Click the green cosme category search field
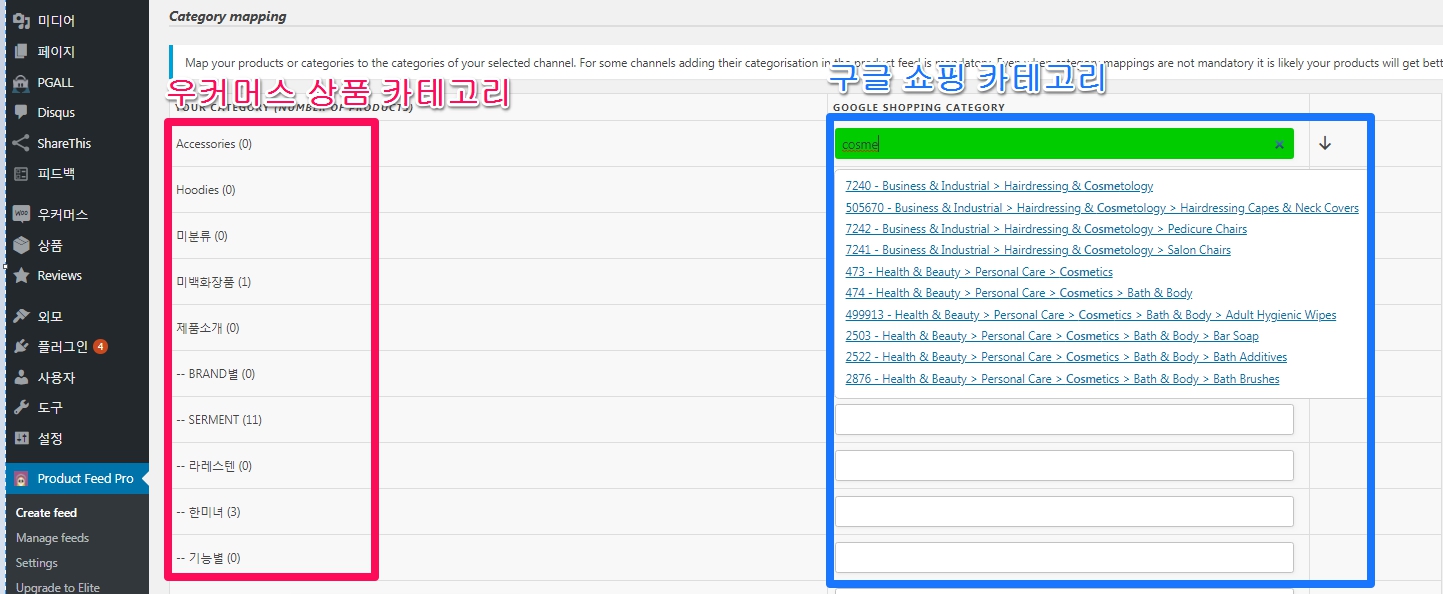Screen dimensions: 1443x594 coord(1050,144)
